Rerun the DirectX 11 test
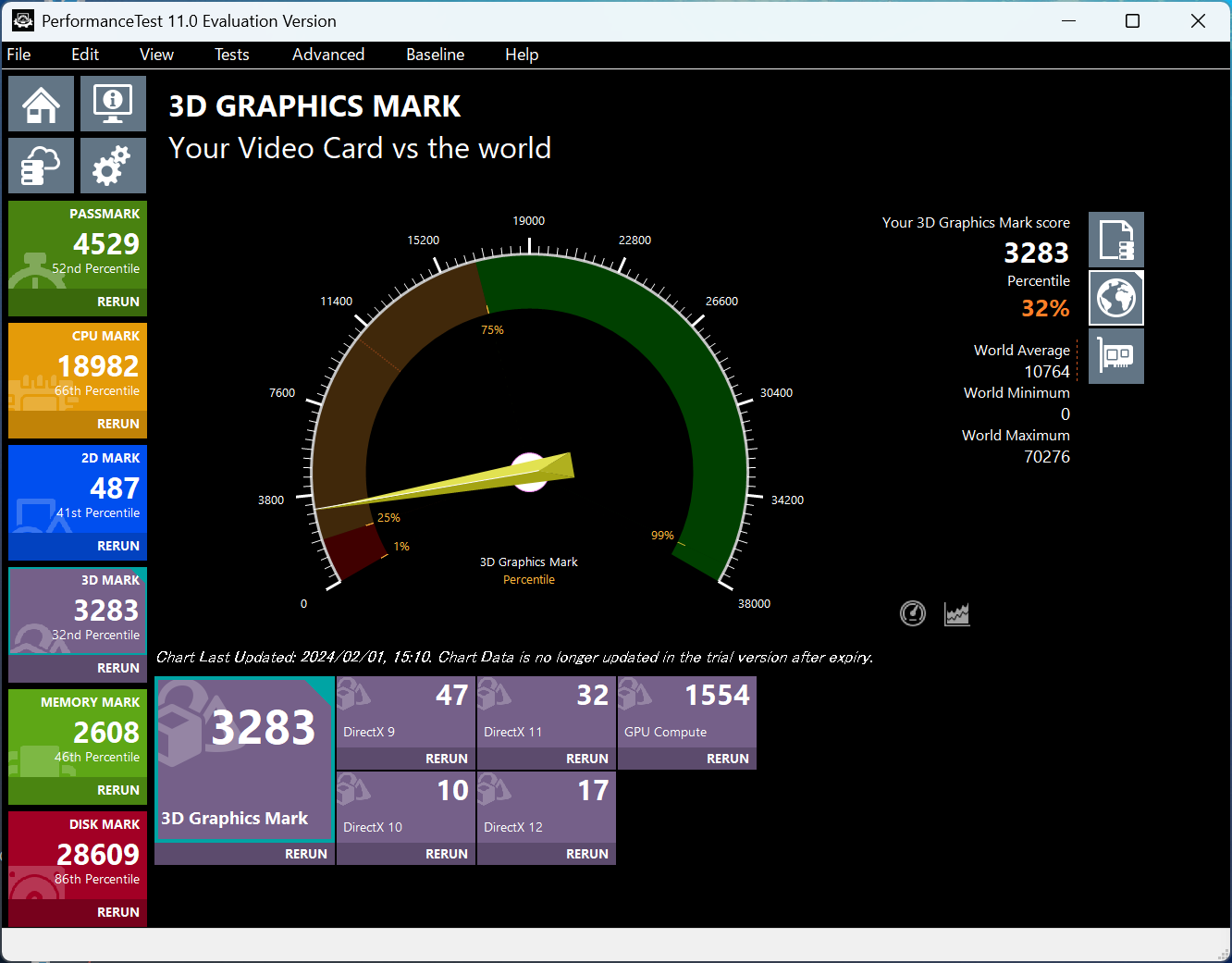 click(x=587, y=758)
